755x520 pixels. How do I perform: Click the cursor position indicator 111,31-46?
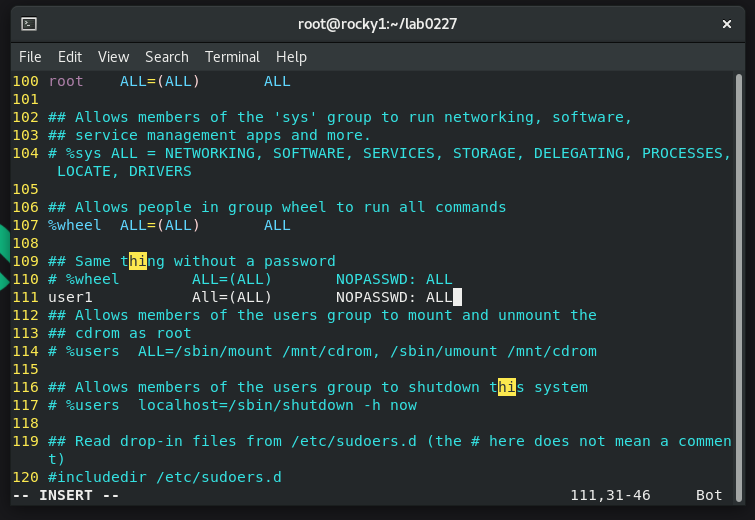tap(610, 495)
